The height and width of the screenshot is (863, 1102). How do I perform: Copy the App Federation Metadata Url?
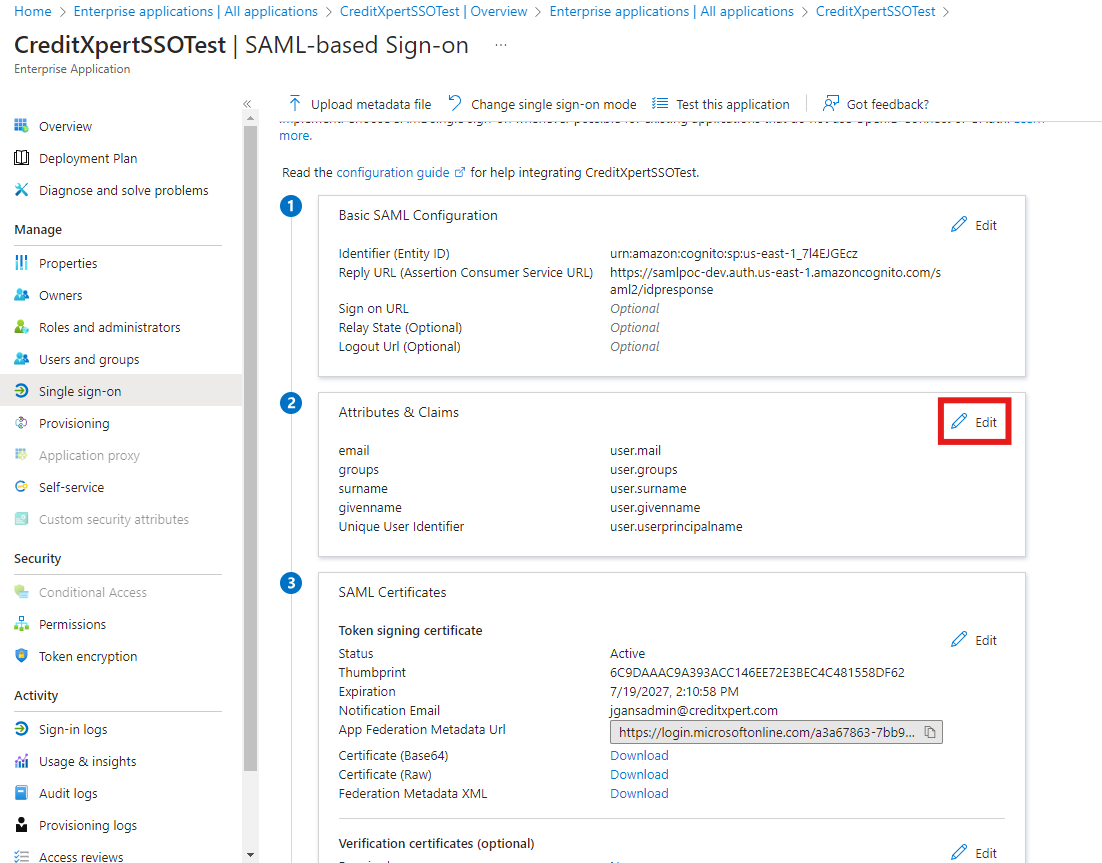point(930,732)
